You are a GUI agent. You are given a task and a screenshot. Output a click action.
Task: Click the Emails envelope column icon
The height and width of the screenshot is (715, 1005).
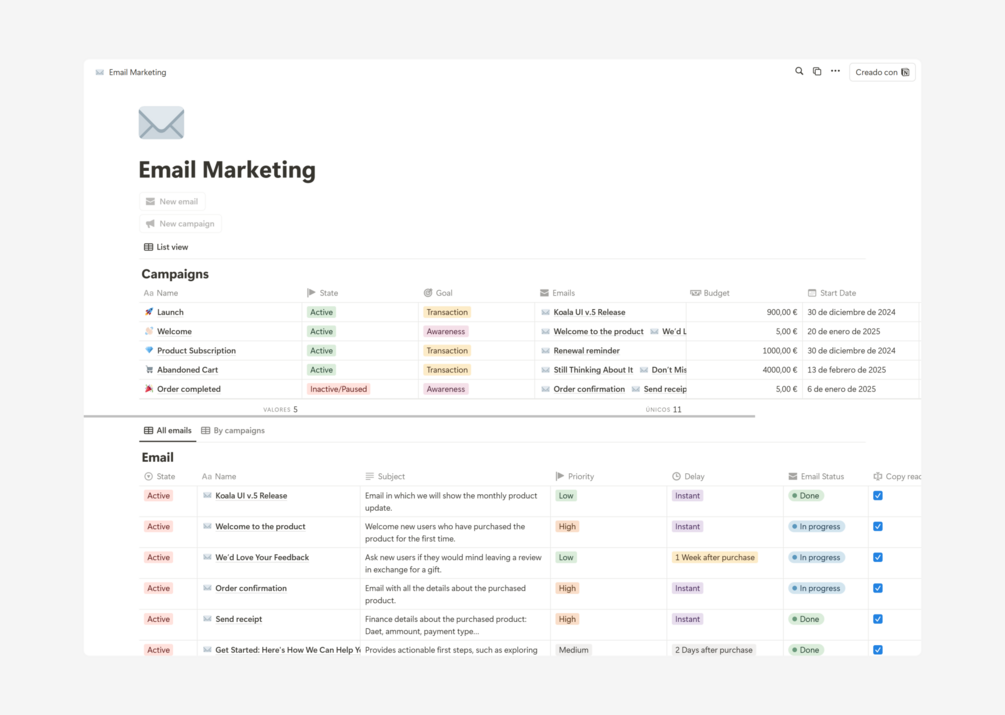click(544, 293)
